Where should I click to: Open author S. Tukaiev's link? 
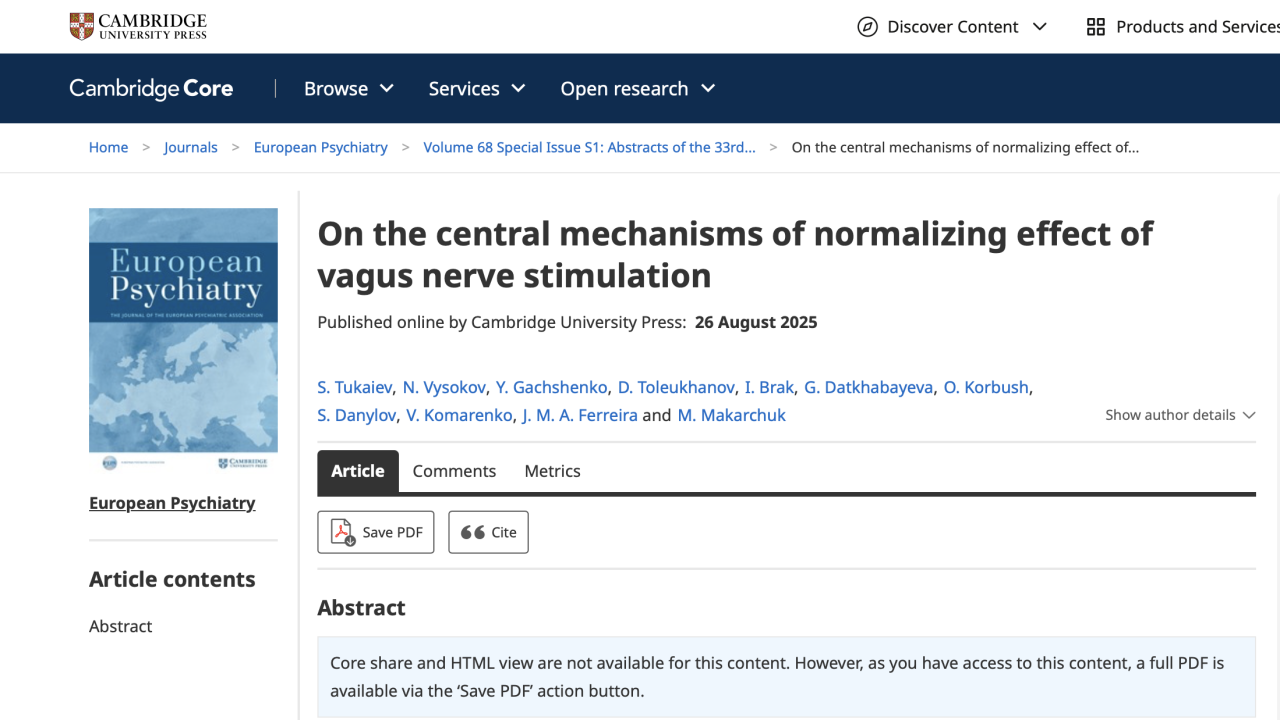tap(355, 387)
